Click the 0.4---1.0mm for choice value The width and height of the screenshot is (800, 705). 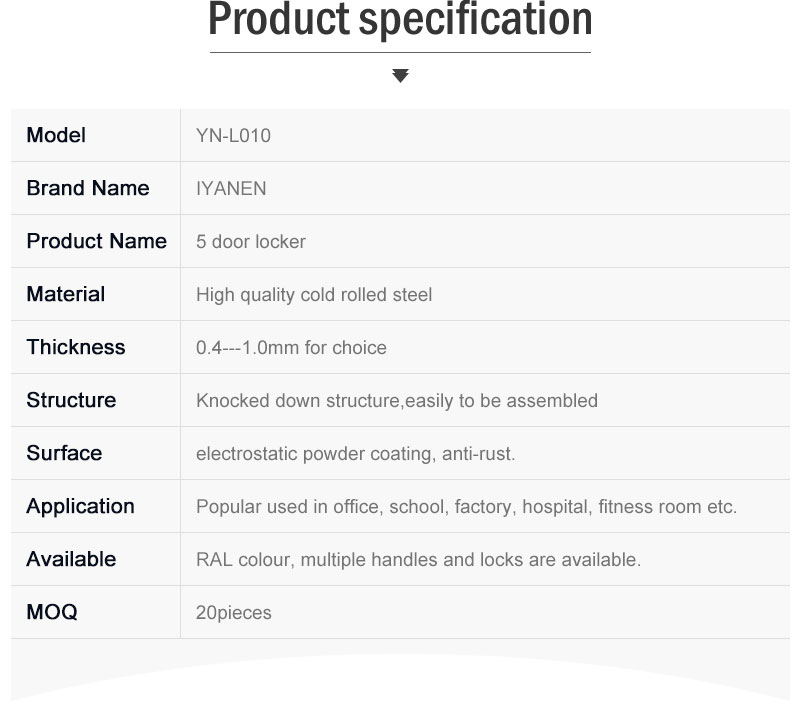(x=291, y=348)
